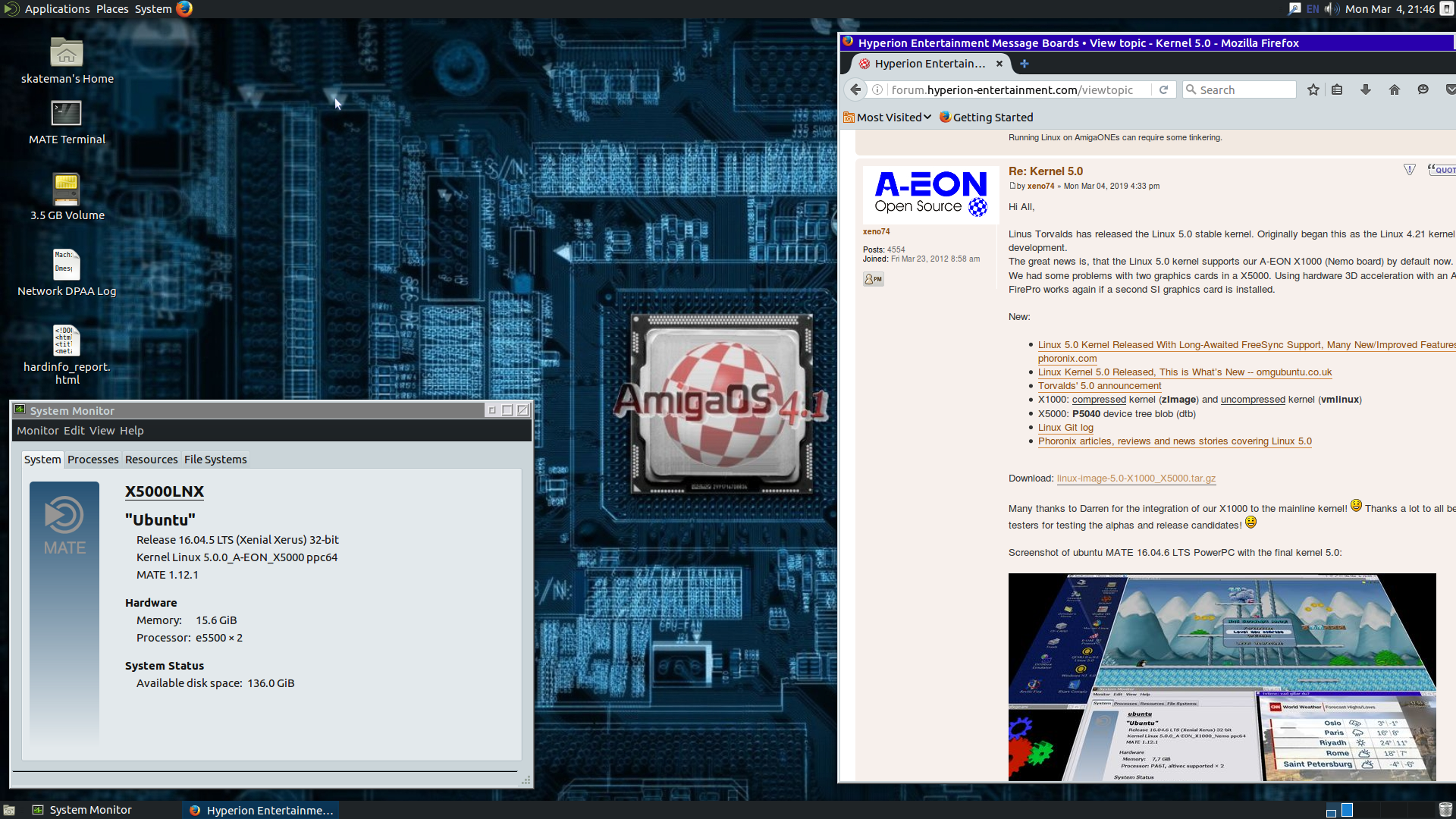Screen dimensions: 1456x819
Task: Open Torvalds' 5.0 announcement link
Action: pyautogui.click(x=1100, y=386)
